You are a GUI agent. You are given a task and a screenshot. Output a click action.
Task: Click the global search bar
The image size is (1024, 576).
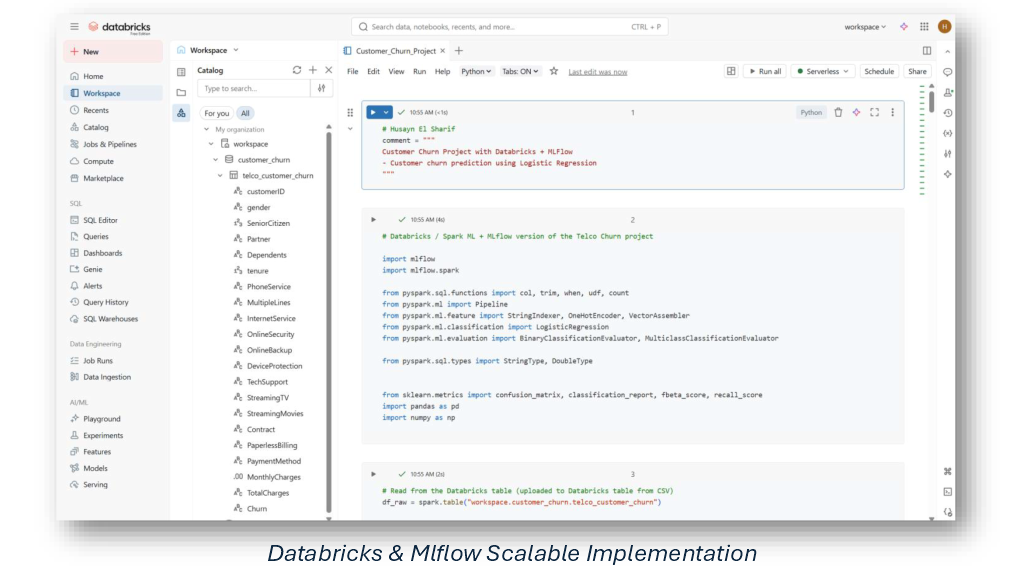coord(500,26)
